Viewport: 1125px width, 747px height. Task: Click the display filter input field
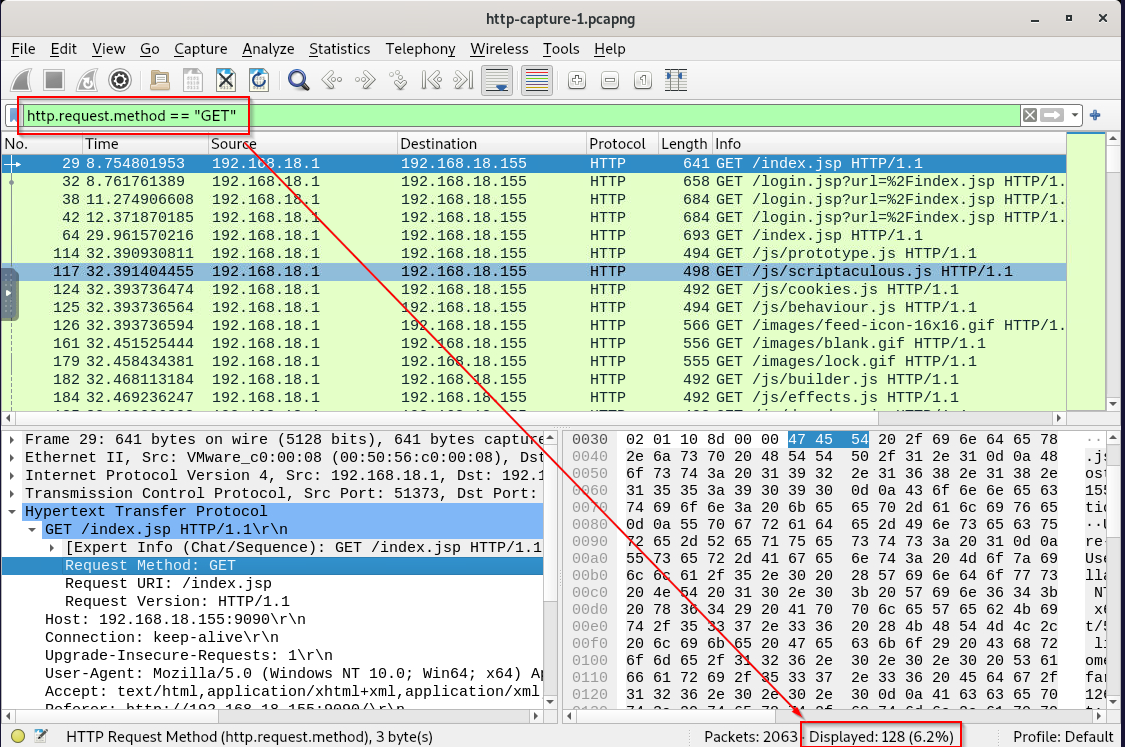(600, 115)
